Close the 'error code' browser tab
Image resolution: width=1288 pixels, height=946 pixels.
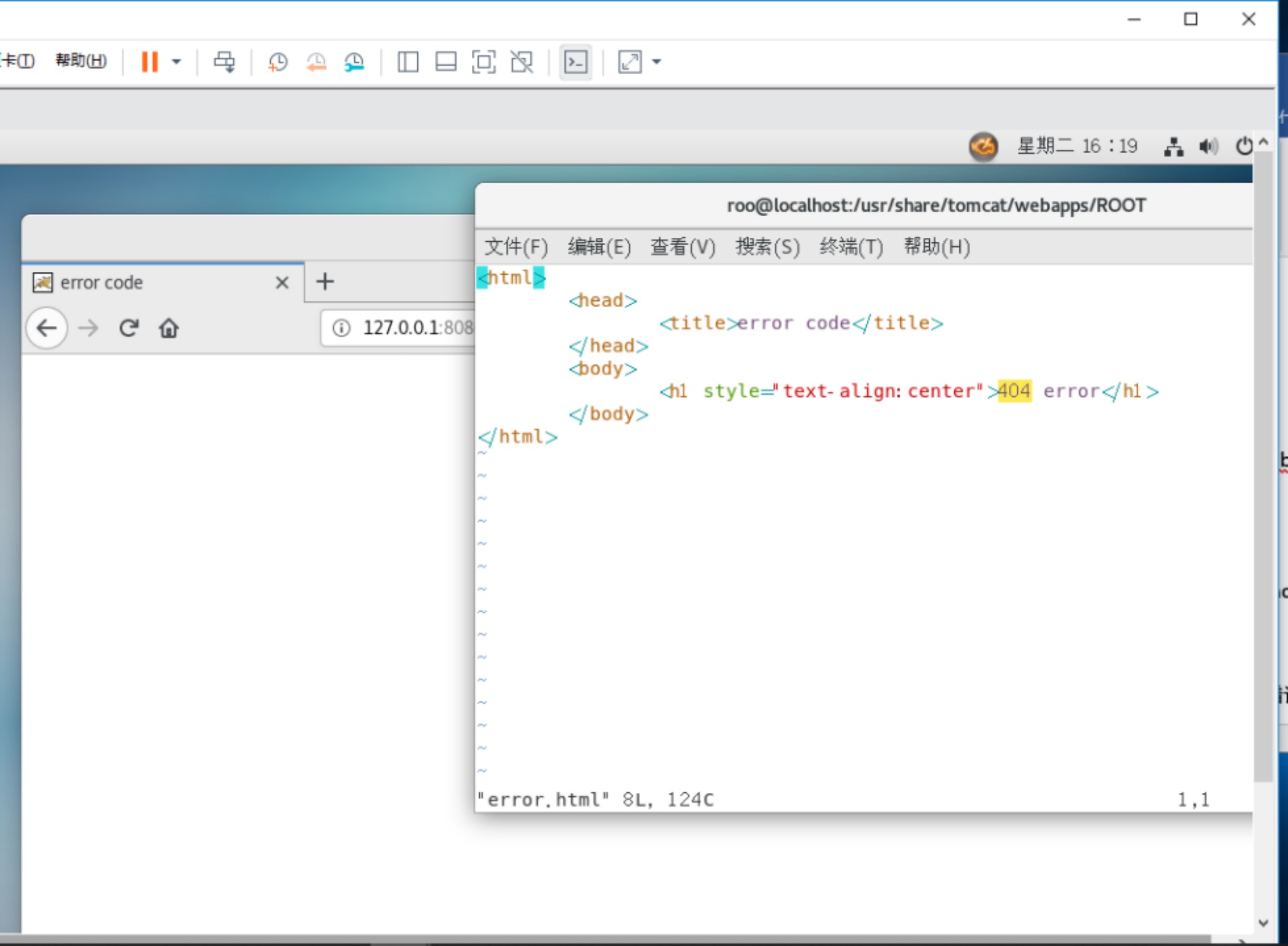(x=282, y=282)
